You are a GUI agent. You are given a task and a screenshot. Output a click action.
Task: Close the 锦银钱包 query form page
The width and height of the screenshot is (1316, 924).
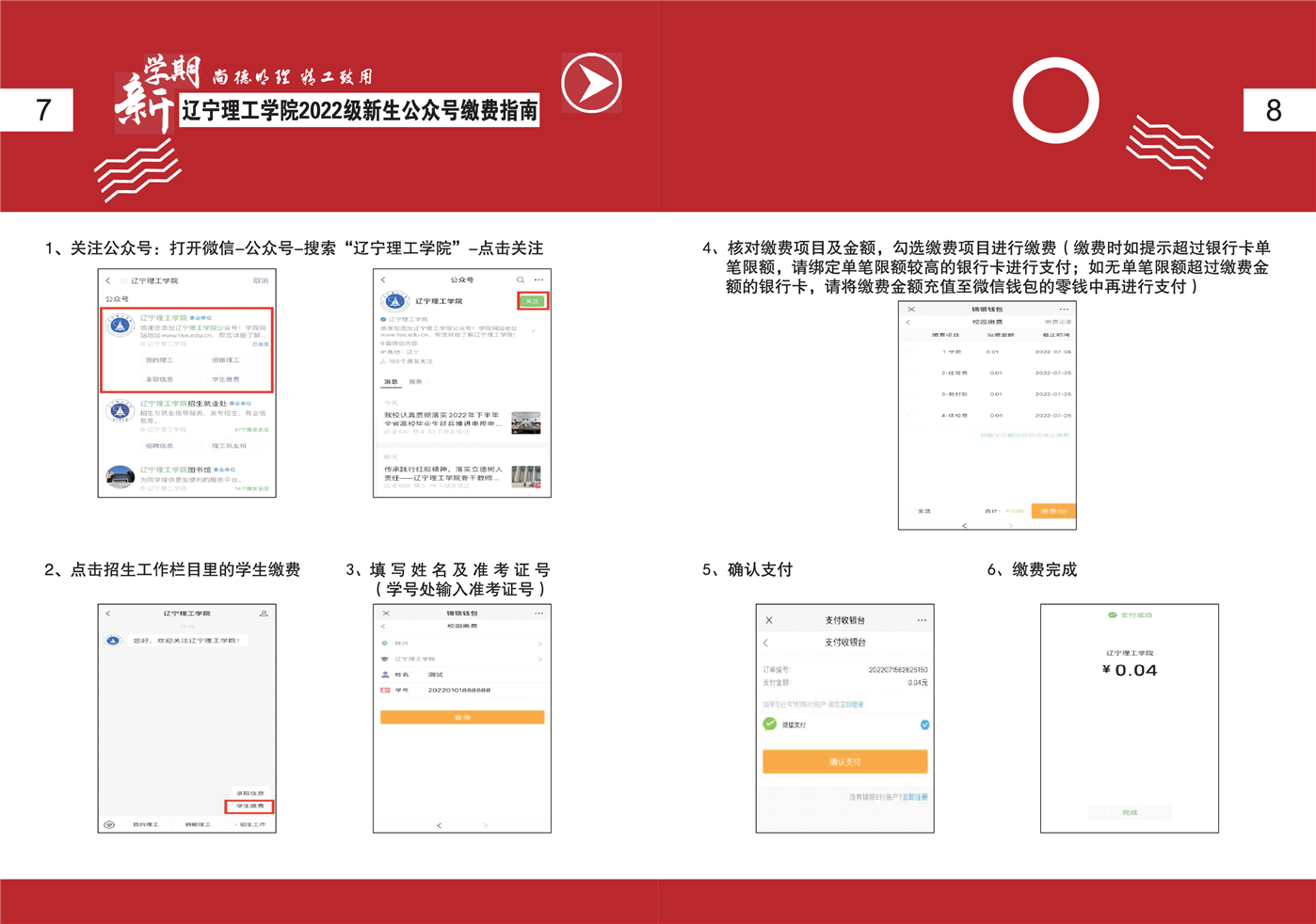click(386, 613)
